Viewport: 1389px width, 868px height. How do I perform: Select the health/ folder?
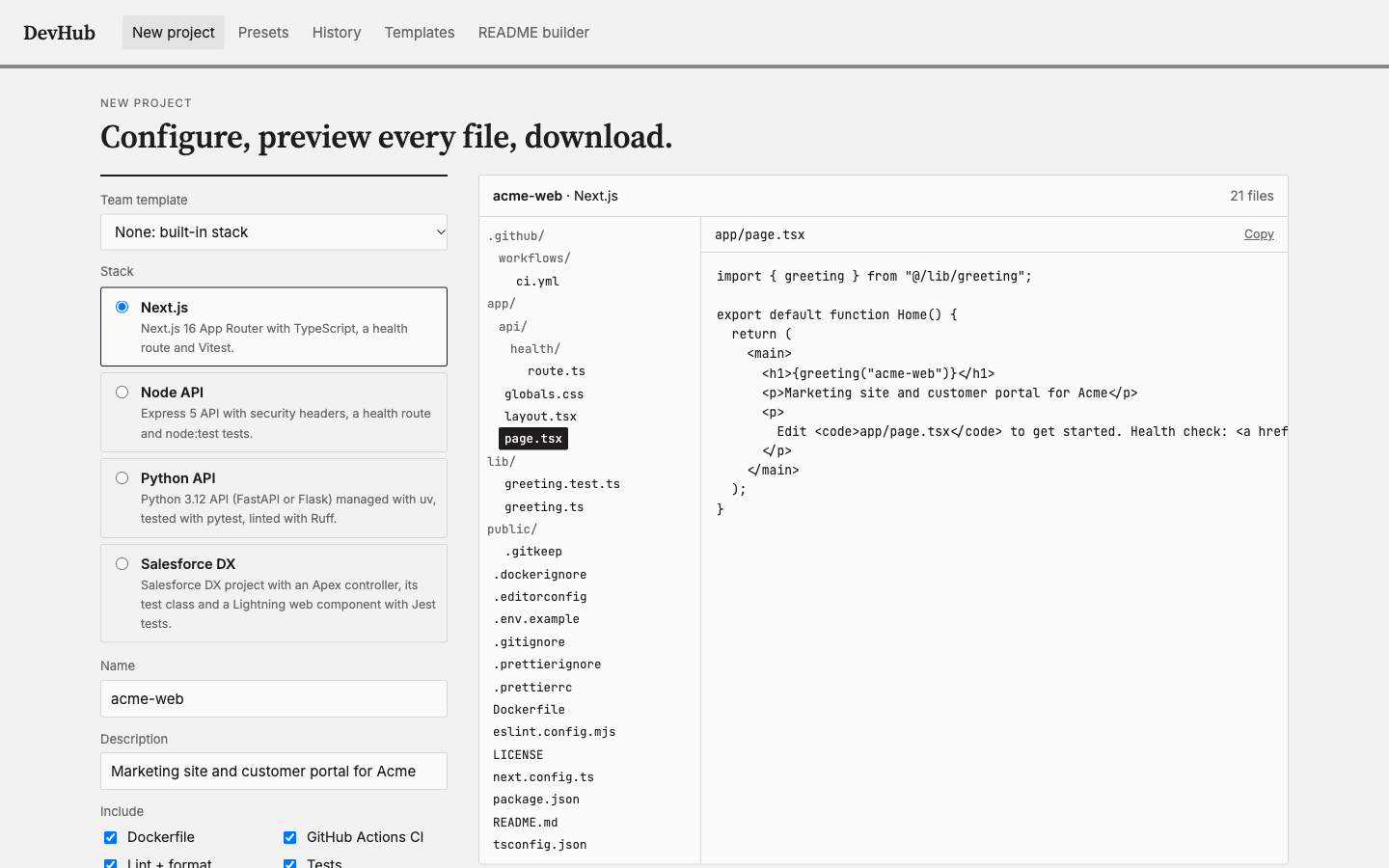point(535,349)
